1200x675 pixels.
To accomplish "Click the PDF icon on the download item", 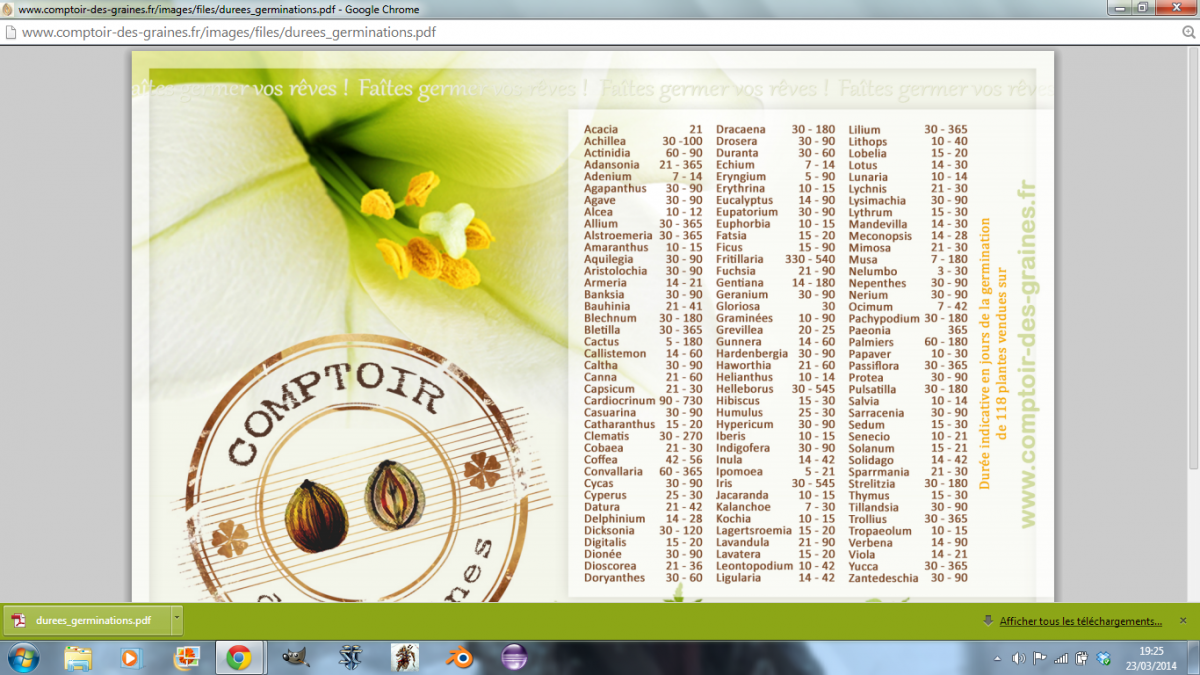I will [x=19, y=620].
